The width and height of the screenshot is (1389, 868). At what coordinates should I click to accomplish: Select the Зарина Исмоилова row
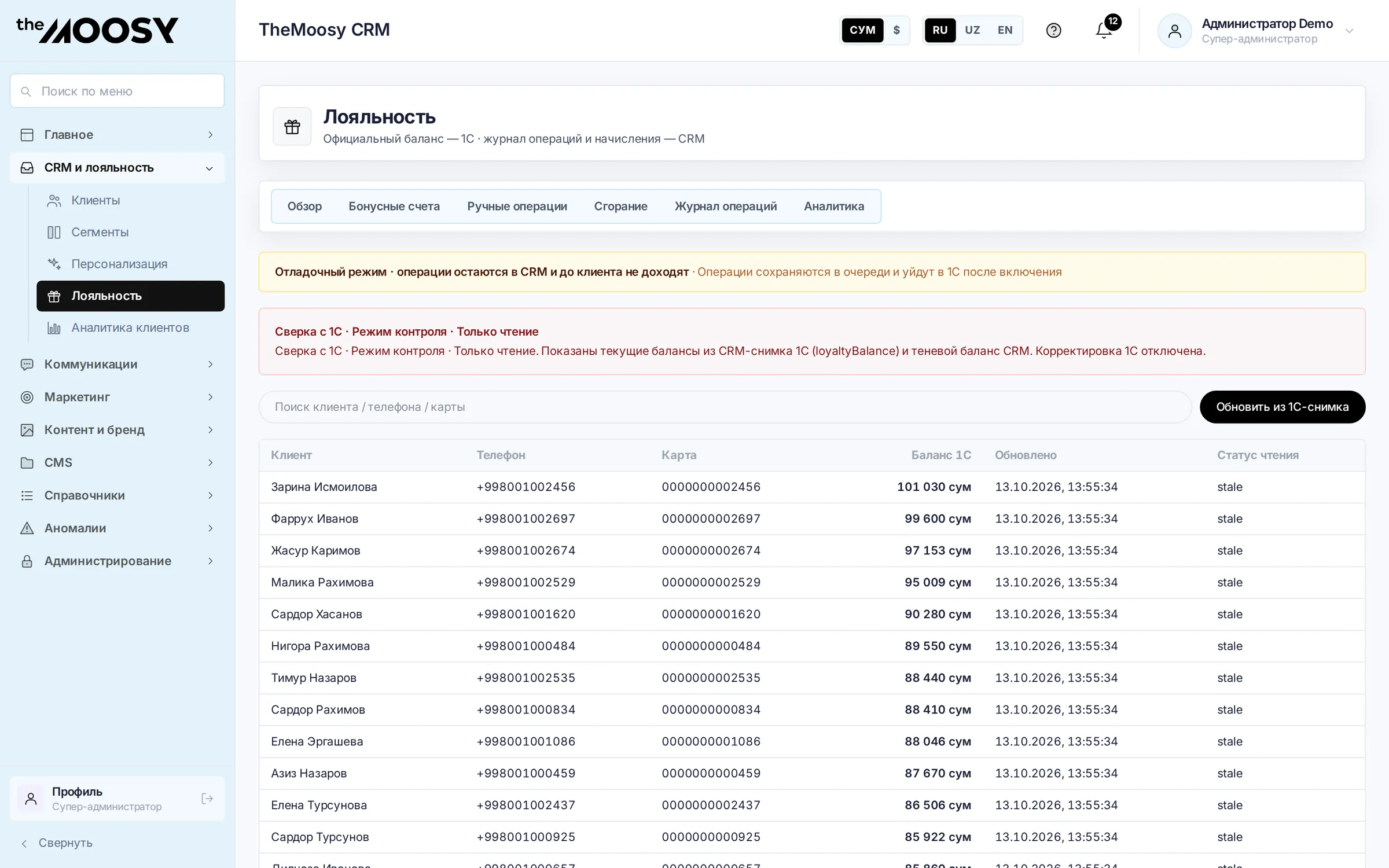click(811, 487)
